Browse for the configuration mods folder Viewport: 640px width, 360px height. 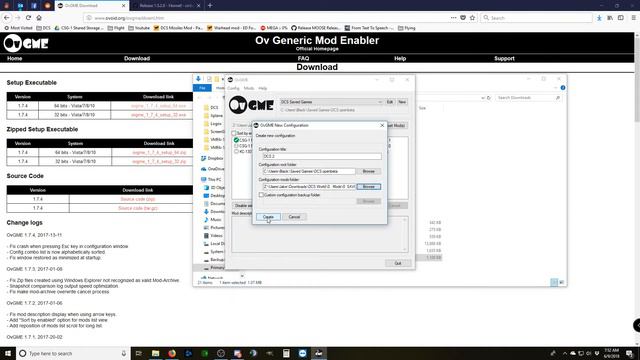pyautogui.click(x=369, y=187)
